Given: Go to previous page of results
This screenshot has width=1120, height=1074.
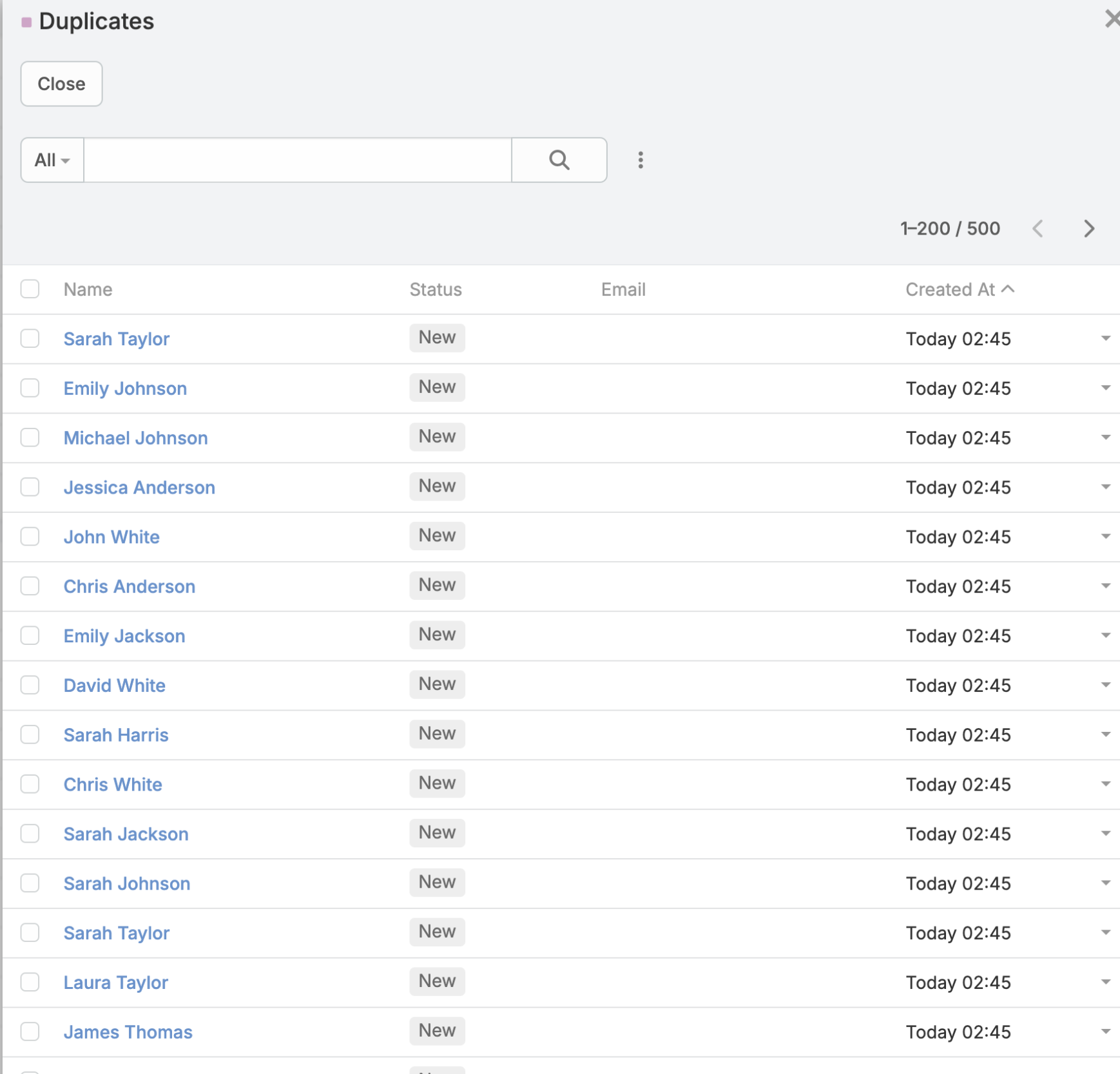Looking at the screenshot, I should pos(1038,229).
